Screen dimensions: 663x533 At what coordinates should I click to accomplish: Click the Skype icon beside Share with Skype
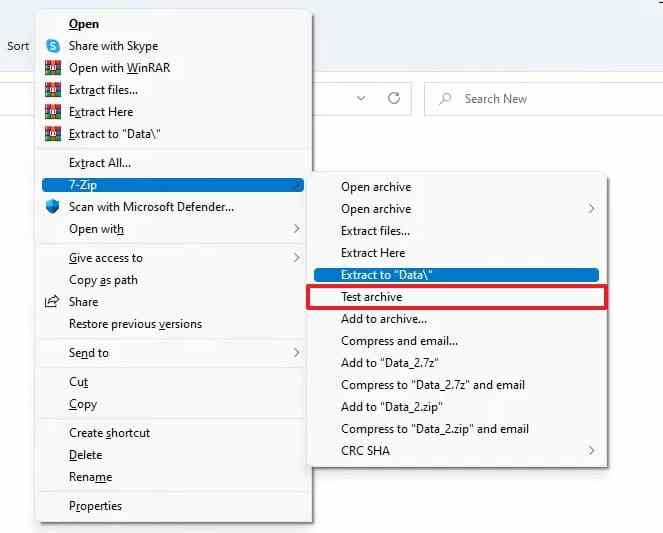coord(53,46)
